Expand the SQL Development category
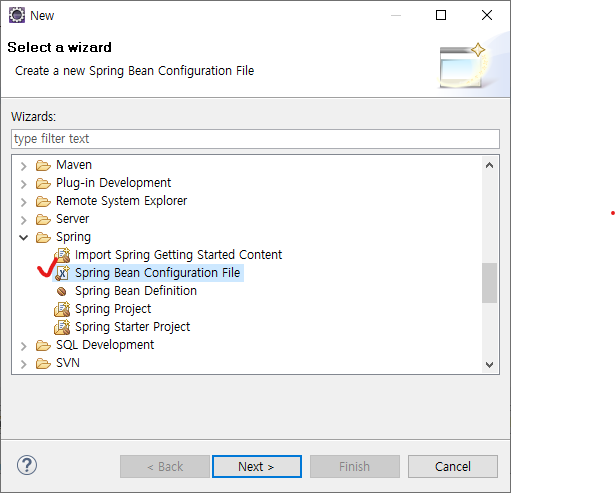The width and height of the screenshot is (615, 493). tap(24, 345)
